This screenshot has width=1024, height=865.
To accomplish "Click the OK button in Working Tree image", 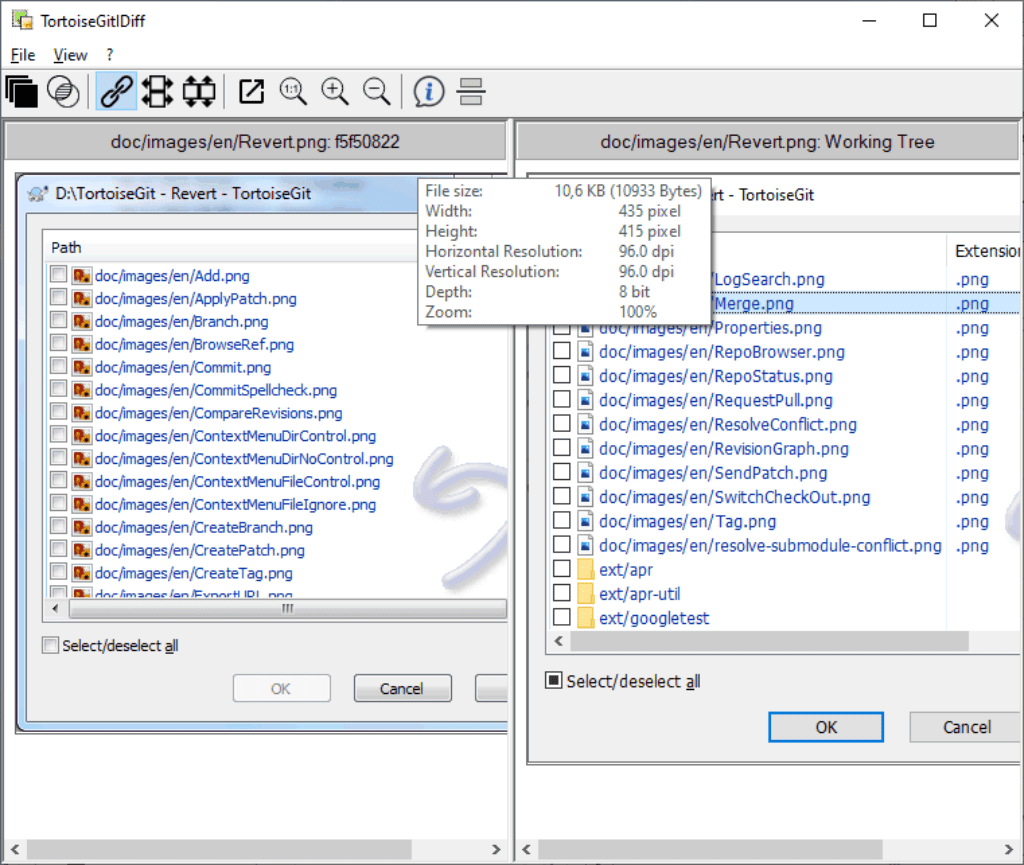I will pos(826,727).
